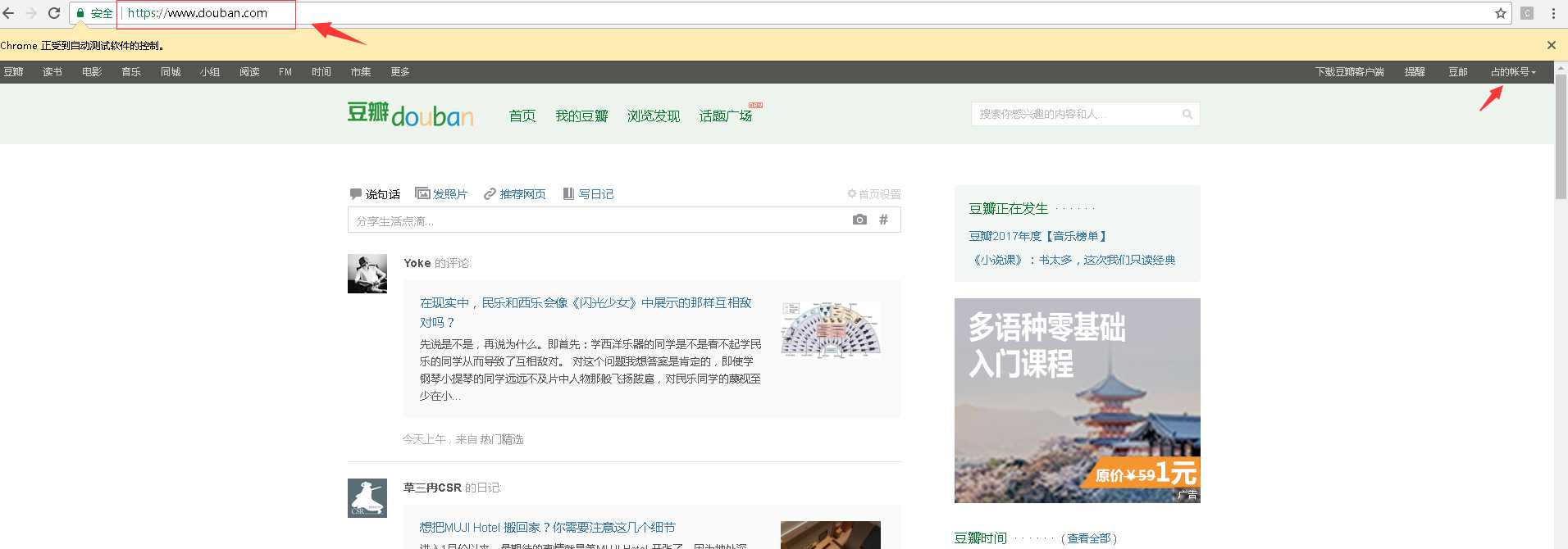This screenshot has width=1568, height=549.
Task: Open 市集 in top bar
Action: click(361, 72)
